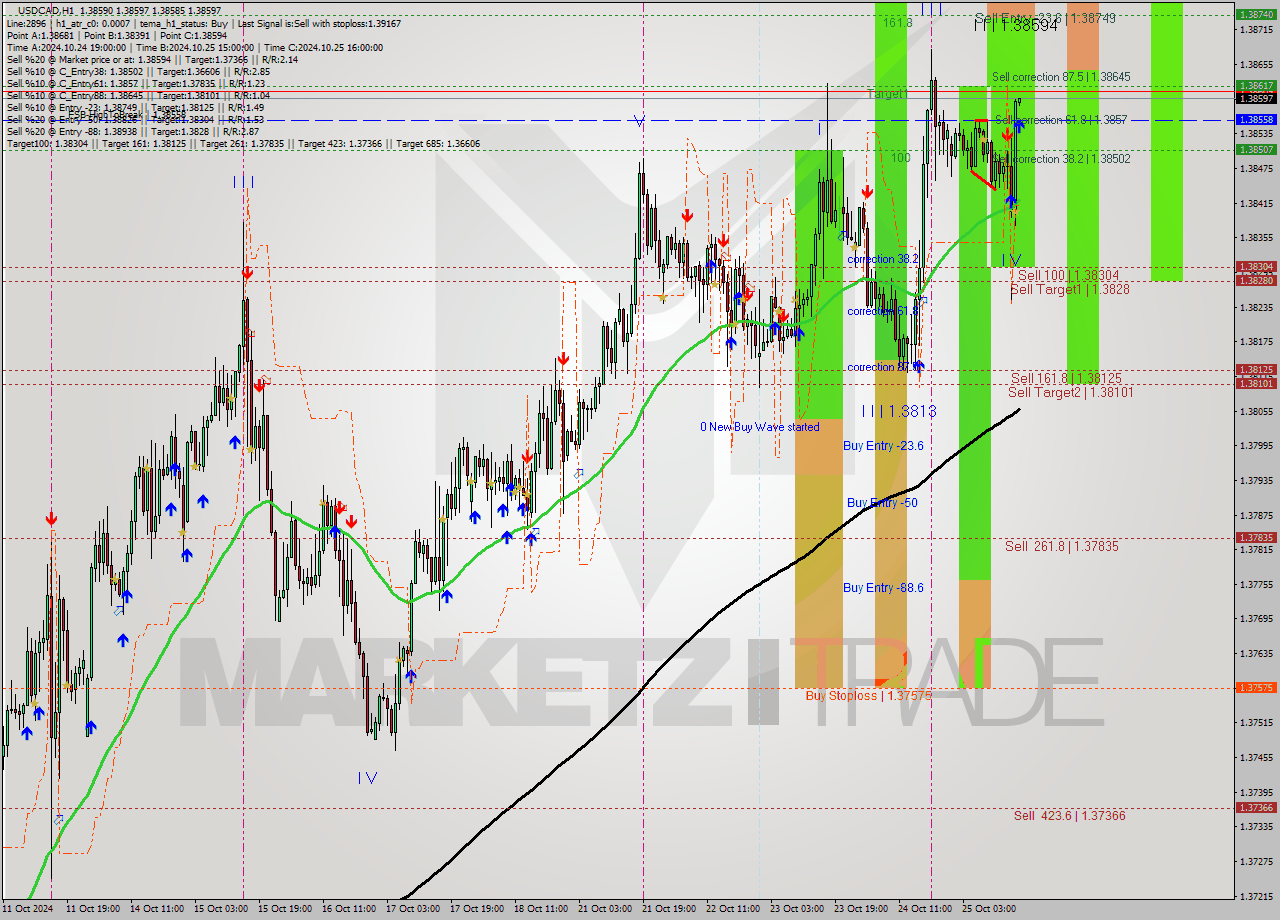Click the 'Buy Entry -50' label
1280x920 pixels.
[882, 503]
